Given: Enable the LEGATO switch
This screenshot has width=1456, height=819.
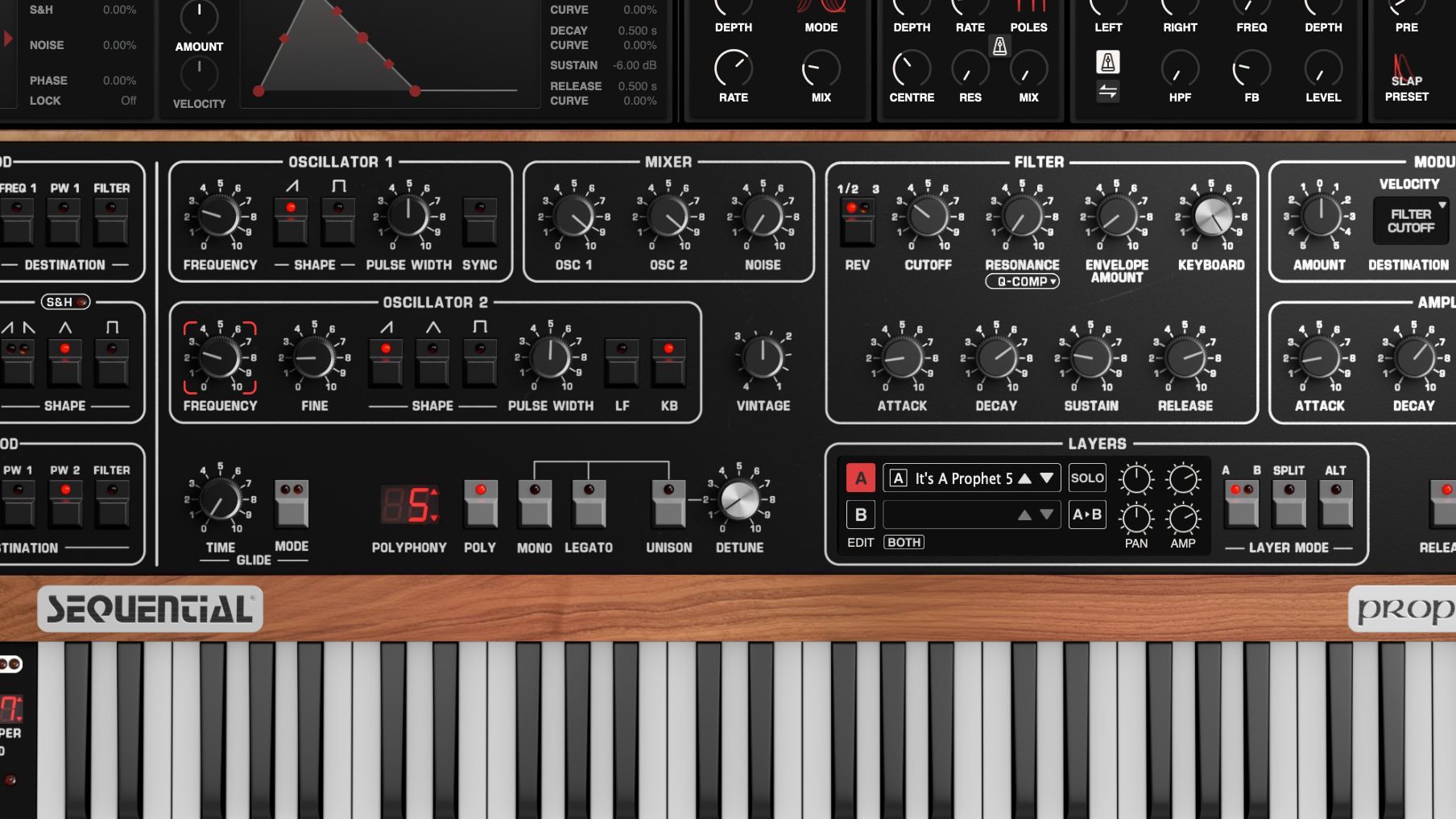Looking at the screenshot, I should click(x=589, y=503).
